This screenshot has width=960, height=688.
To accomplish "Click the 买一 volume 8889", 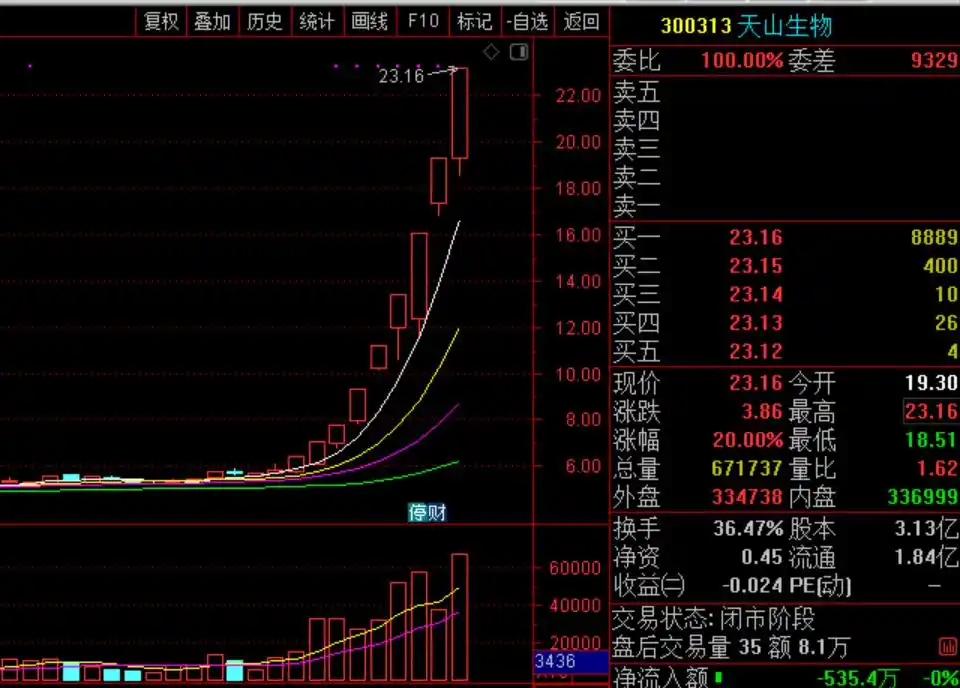I will click(x=934, y=237).
